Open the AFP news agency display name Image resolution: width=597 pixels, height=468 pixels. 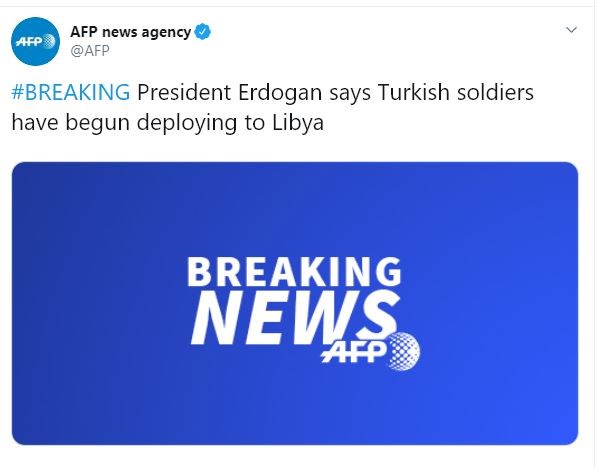point(131,32)
